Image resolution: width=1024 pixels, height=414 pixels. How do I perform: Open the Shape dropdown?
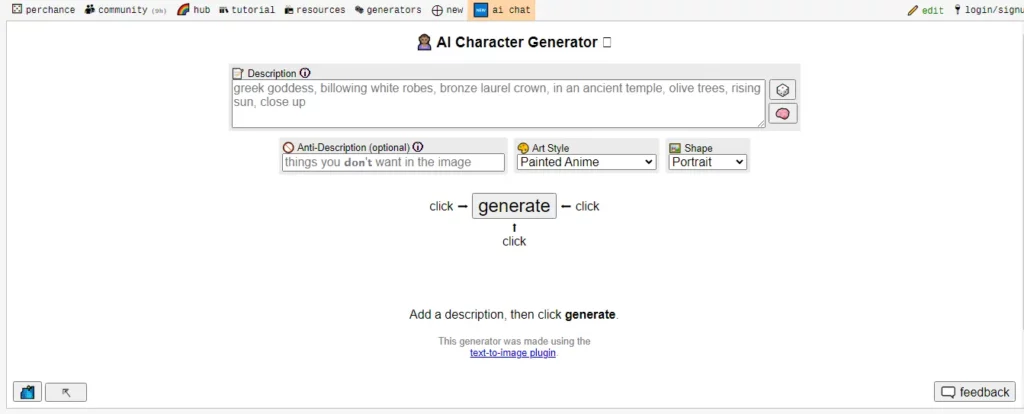pyautogui.click(x=707, y=162)
